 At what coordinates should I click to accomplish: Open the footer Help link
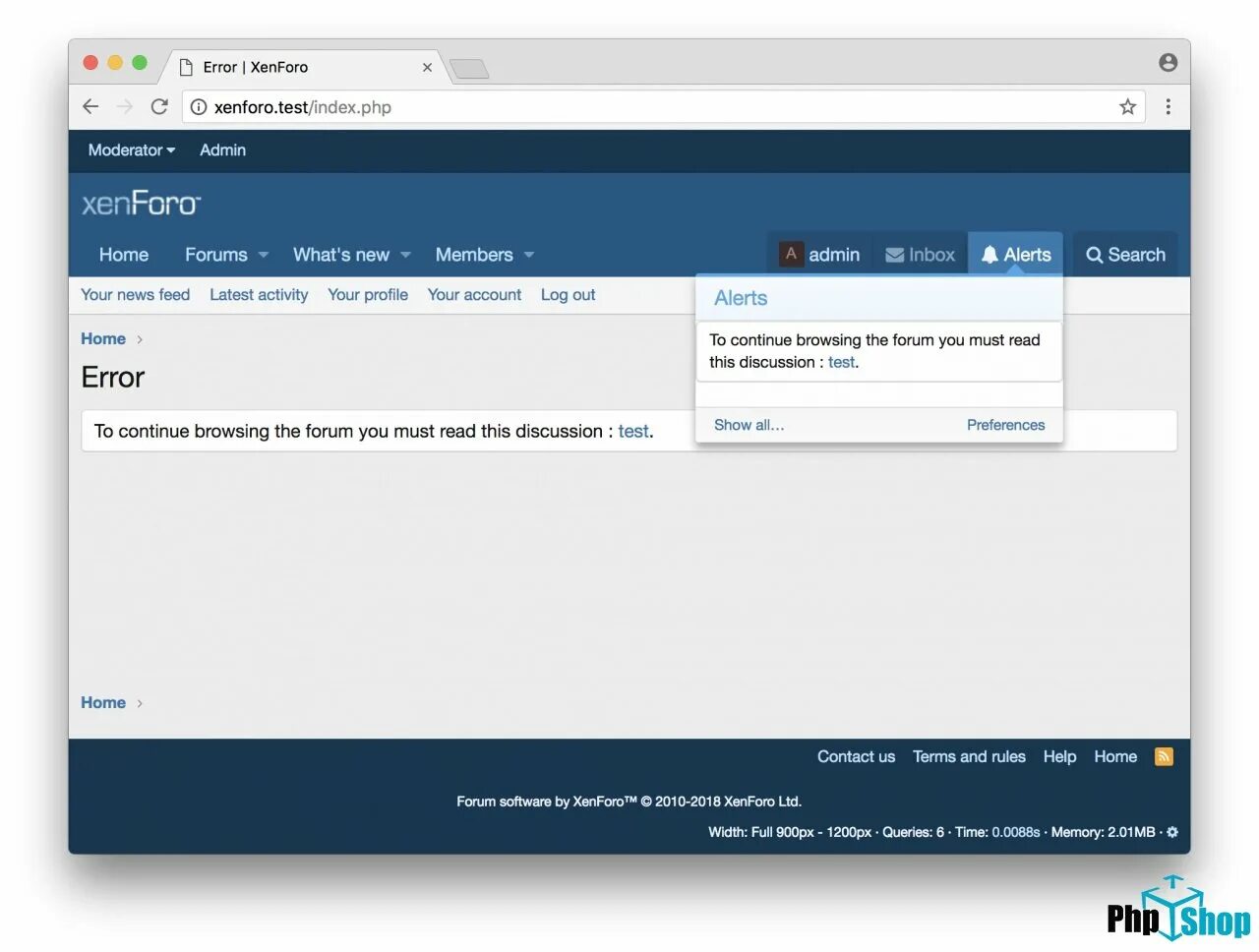tap(1059, 756)
